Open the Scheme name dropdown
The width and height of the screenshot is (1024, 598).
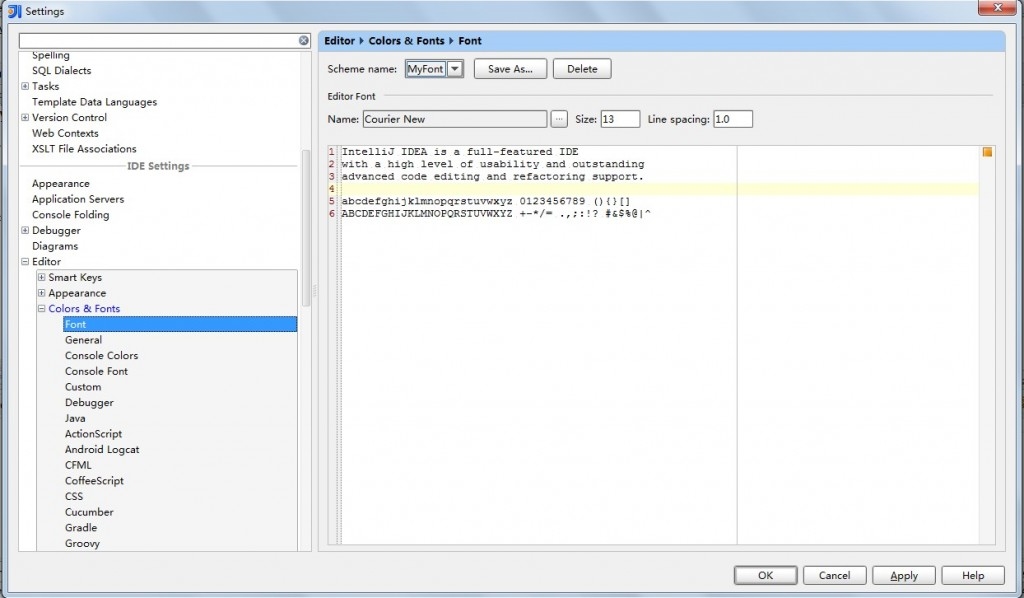[455, 69]
